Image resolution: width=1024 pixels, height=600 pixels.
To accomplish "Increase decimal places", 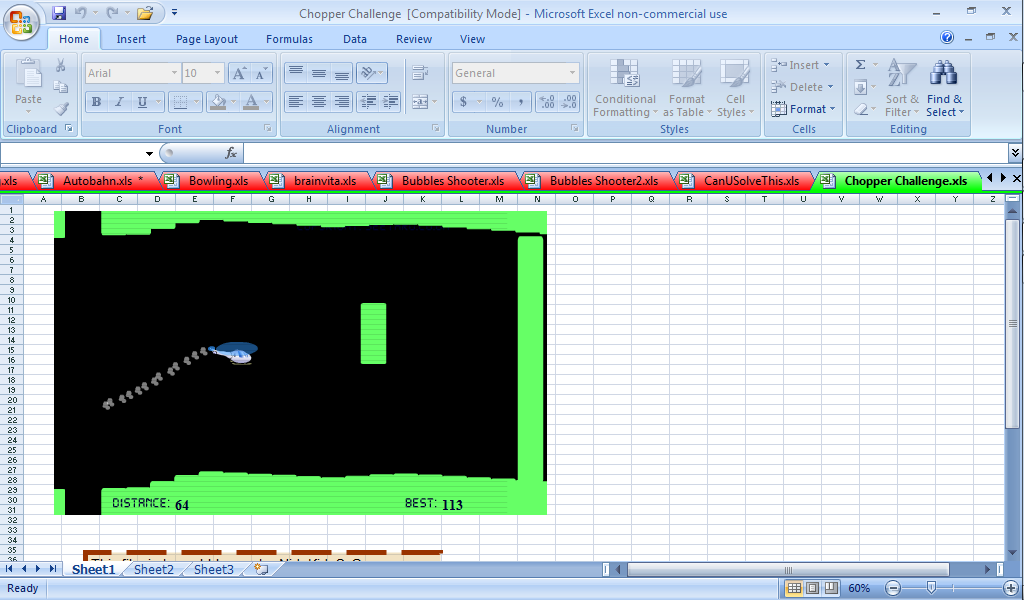I will coord(547,102).
